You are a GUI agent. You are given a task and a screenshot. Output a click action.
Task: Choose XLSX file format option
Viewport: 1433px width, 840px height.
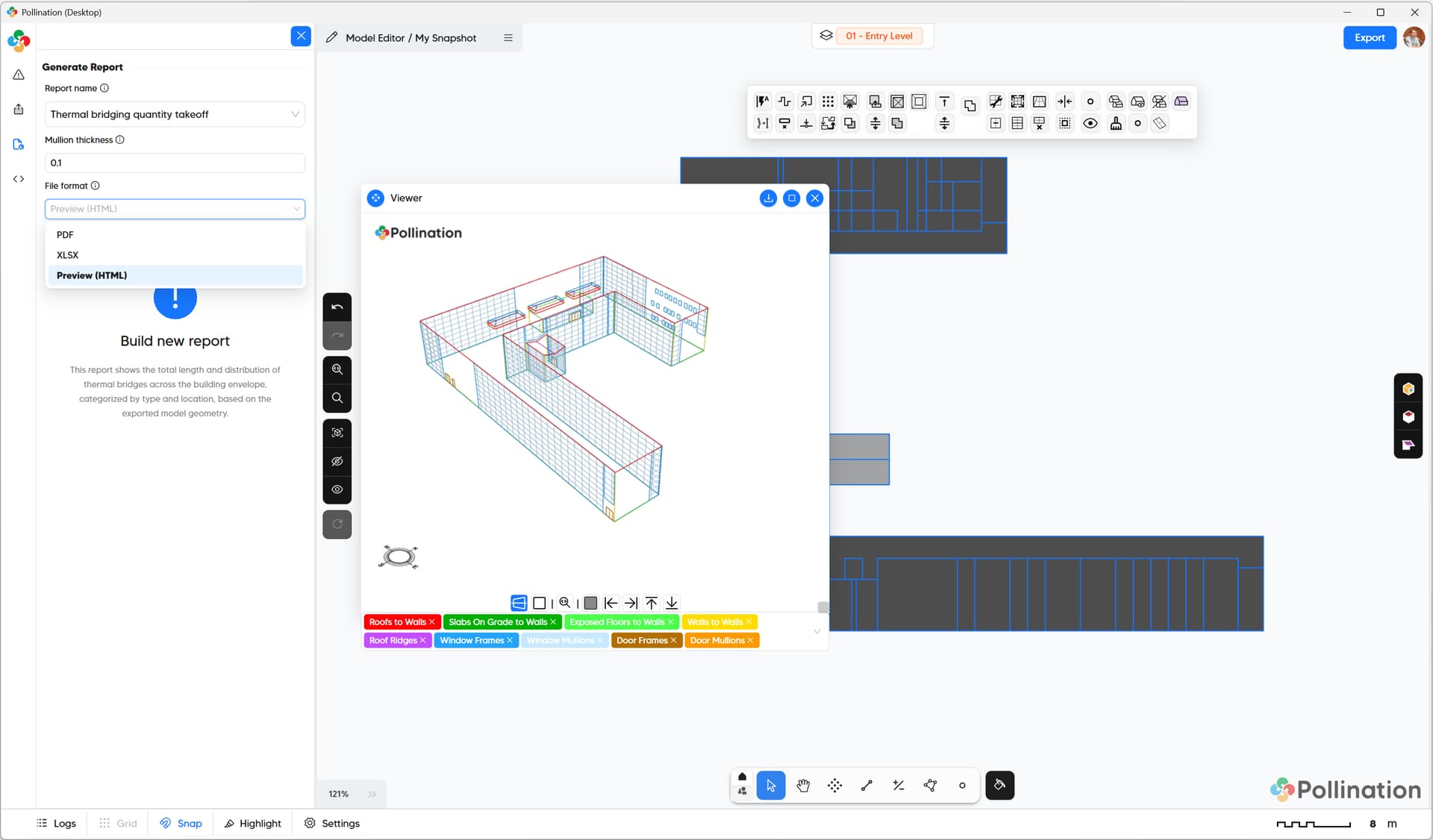coord(67,255)
